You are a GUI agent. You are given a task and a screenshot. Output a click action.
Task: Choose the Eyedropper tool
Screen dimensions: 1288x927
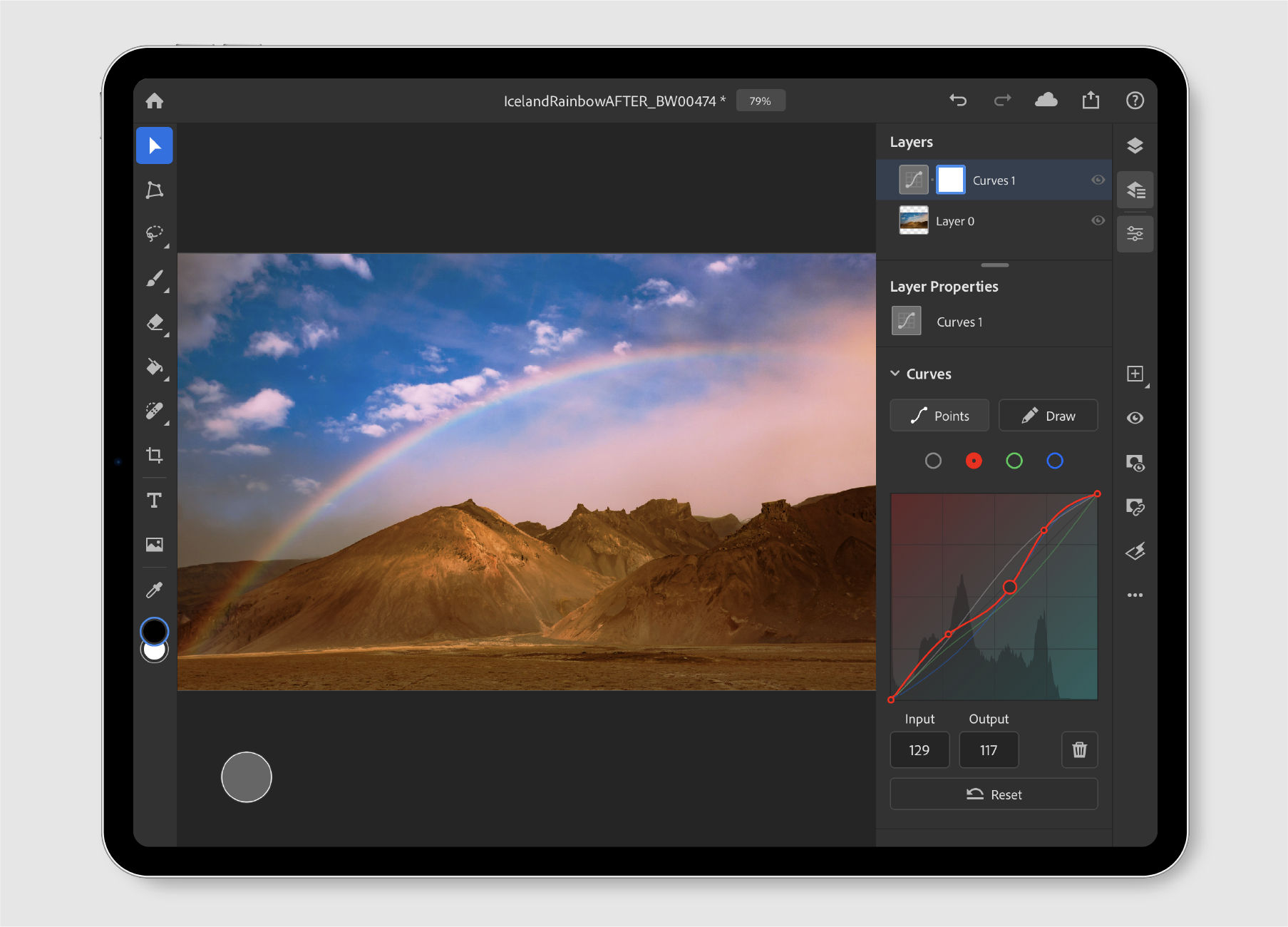click(x=154, y=588)
